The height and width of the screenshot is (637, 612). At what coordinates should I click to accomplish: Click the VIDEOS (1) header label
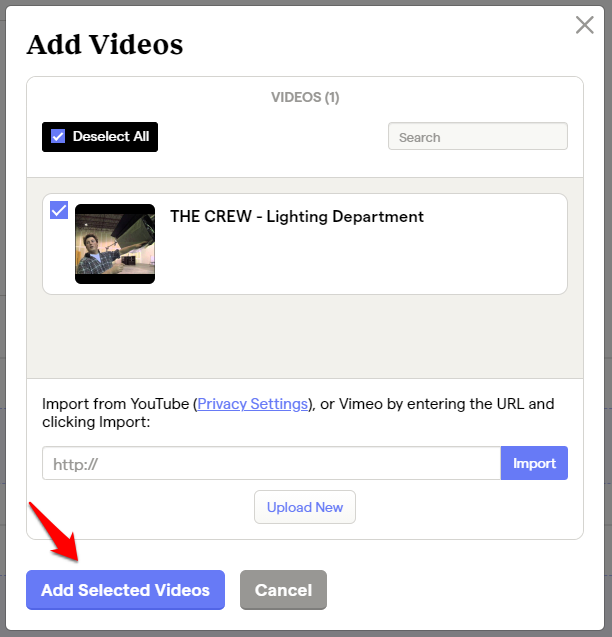coord(305,98)
